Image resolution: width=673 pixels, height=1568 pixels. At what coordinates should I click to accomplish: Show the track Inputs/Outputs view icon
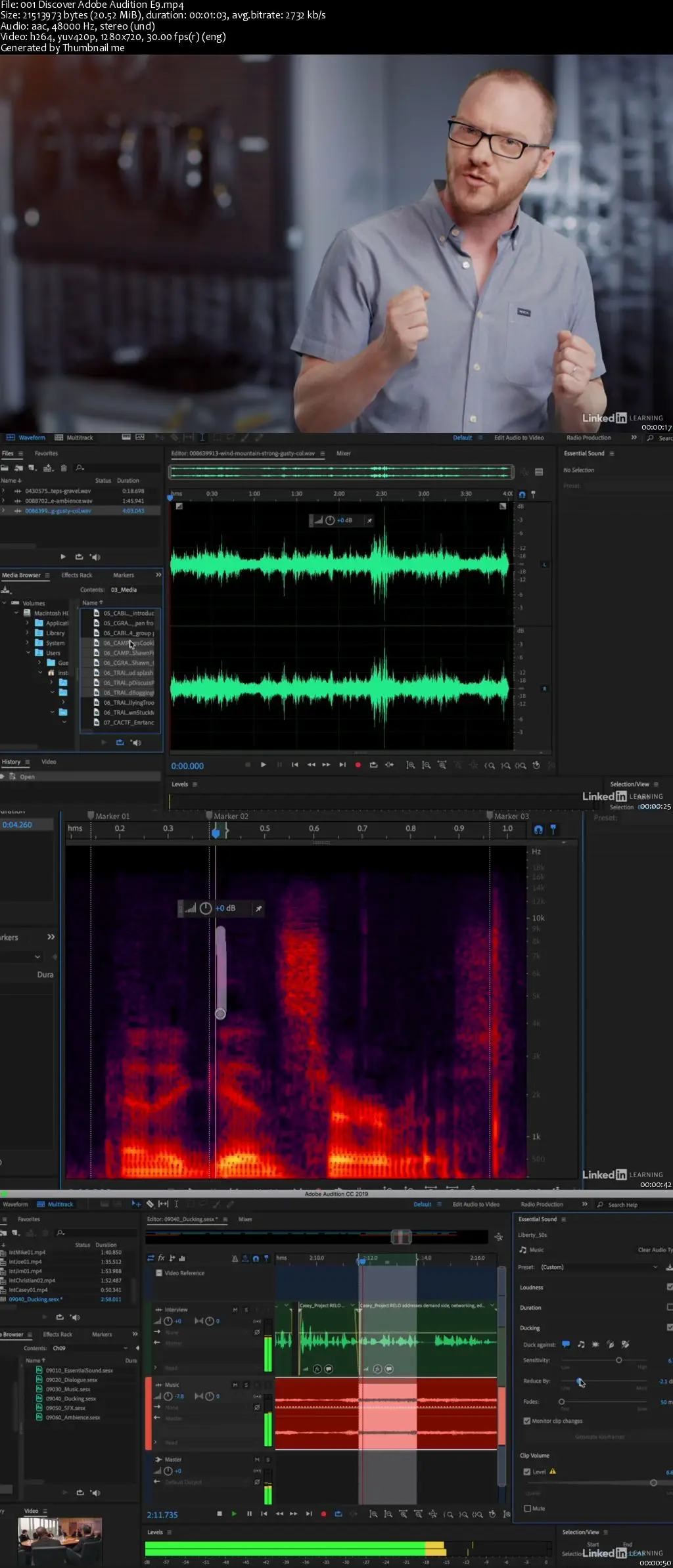click(x=151, y=1258)
